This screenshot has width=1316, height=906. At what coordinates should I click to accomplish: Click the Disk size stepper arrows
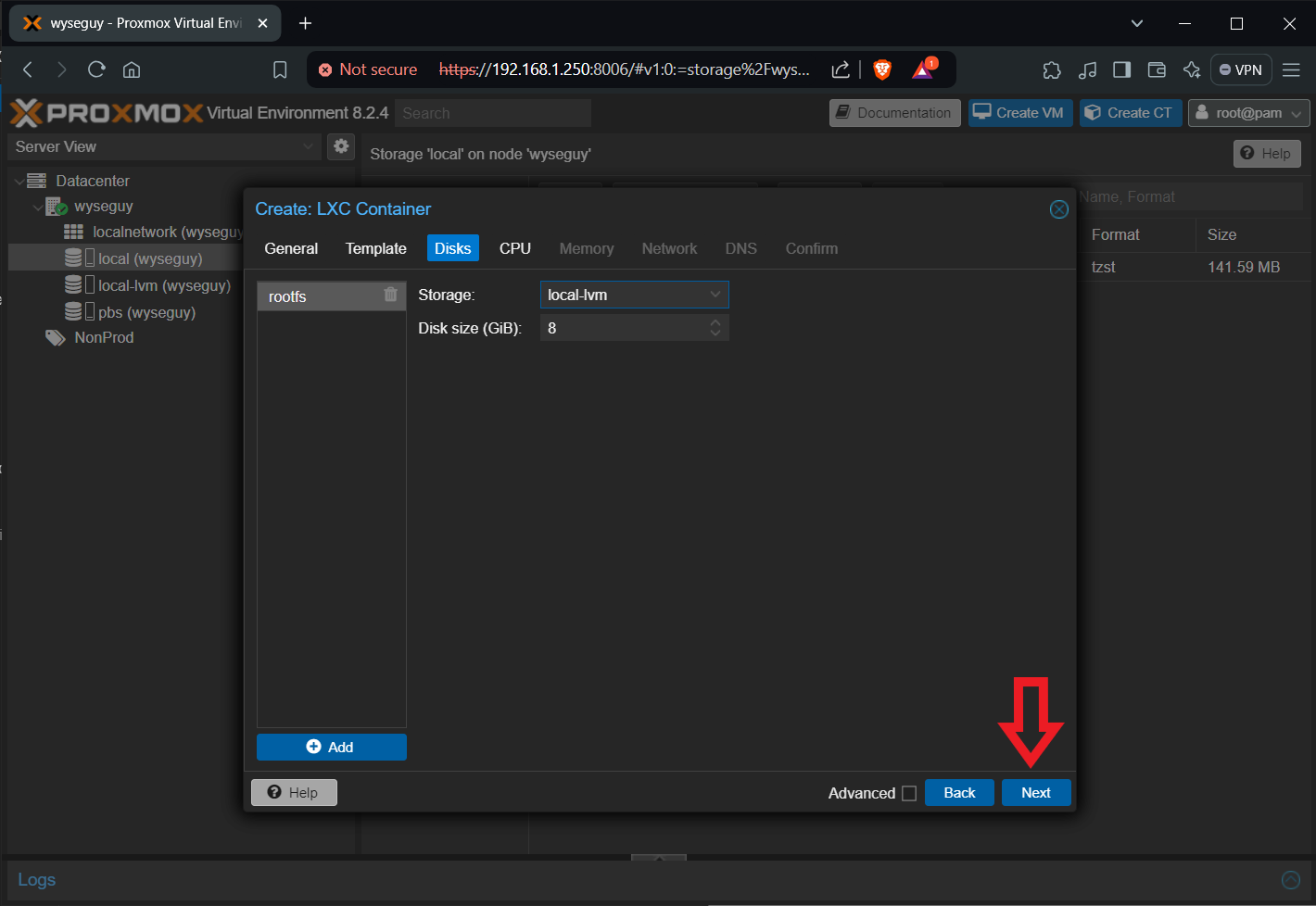click(x=715, y=328)
